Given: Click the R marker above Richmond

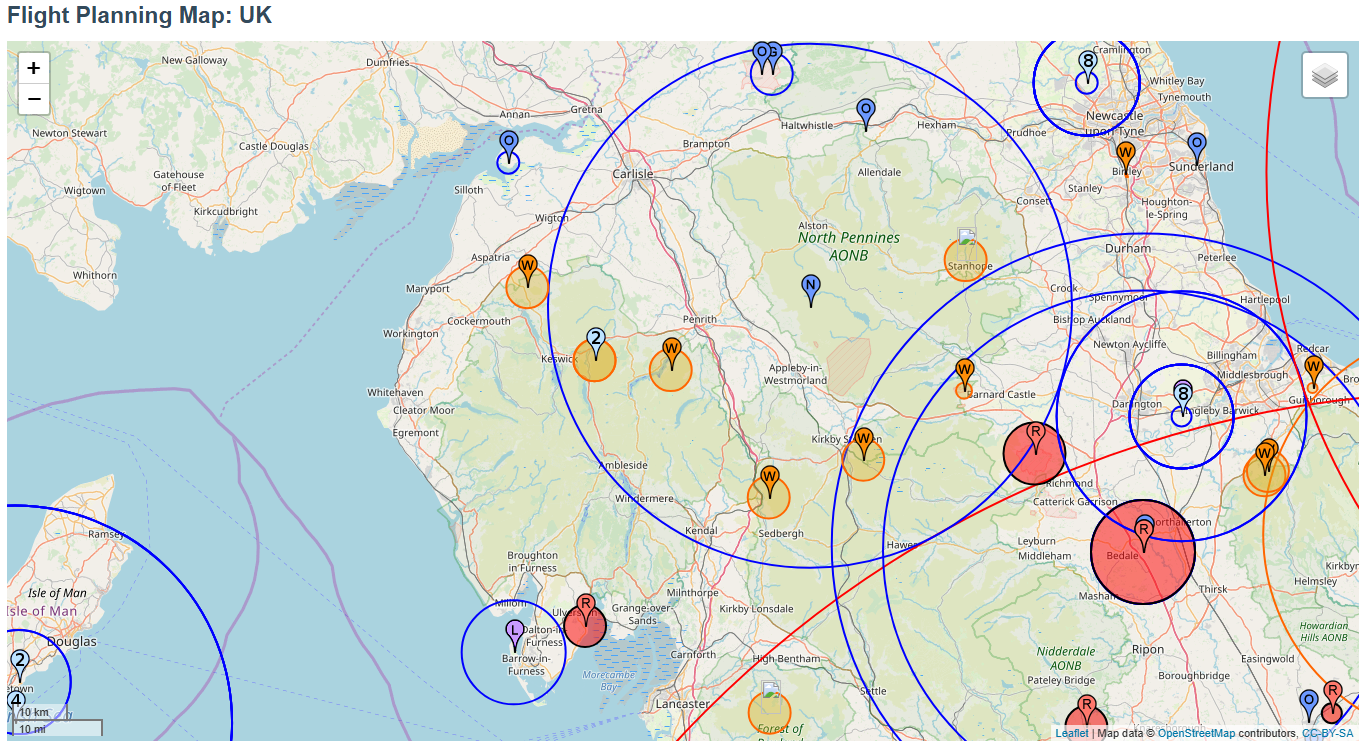Looking at the screenshot, I should [1036, 438].
